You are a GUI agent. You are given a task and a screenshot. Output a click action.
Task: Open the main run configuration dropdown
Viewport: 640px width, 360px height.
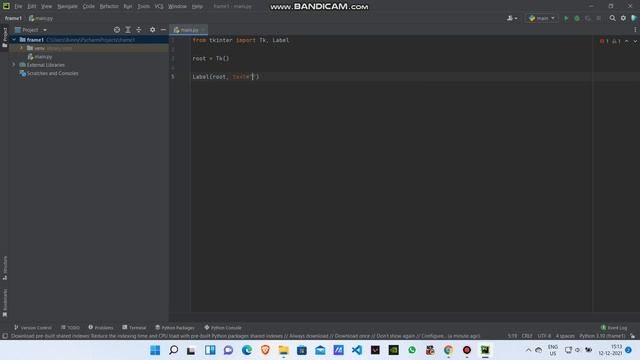tap(542, 18)
